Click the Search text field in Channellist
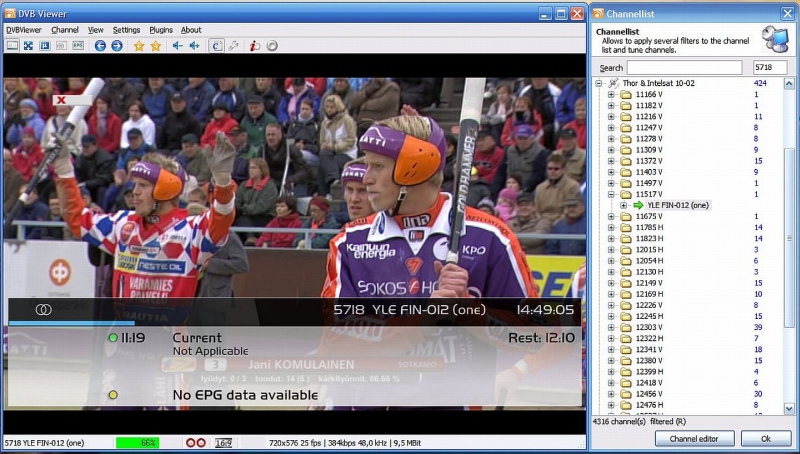This screenshot has width=800, height=454. 684,67
